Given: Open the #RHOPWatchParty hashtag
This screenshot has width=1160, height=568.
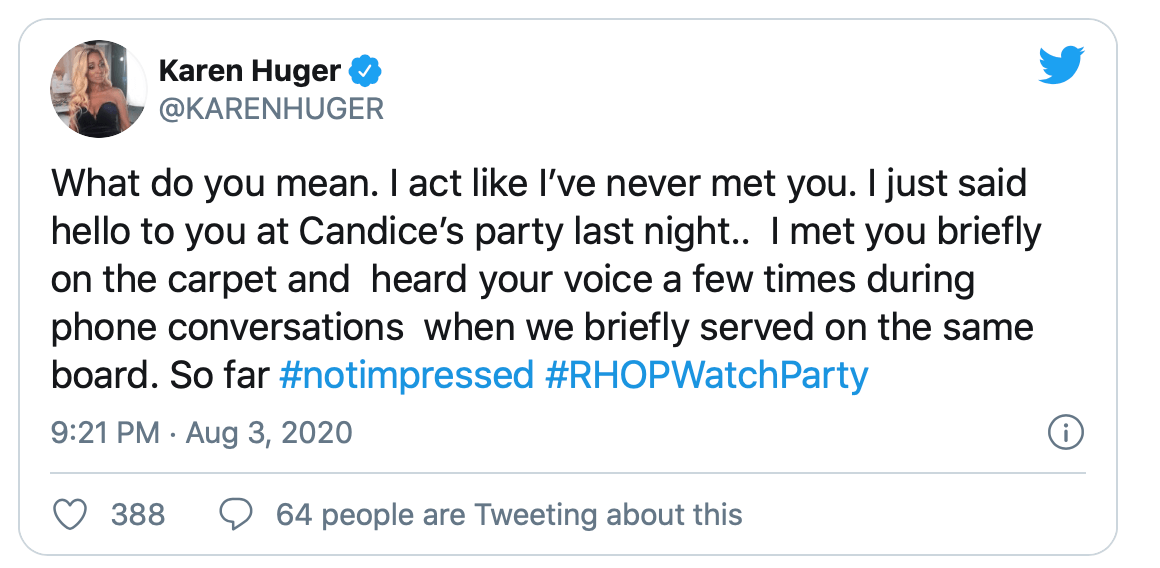Looking at the screenshot, I should pyautogui.click(x=706, y=375).
